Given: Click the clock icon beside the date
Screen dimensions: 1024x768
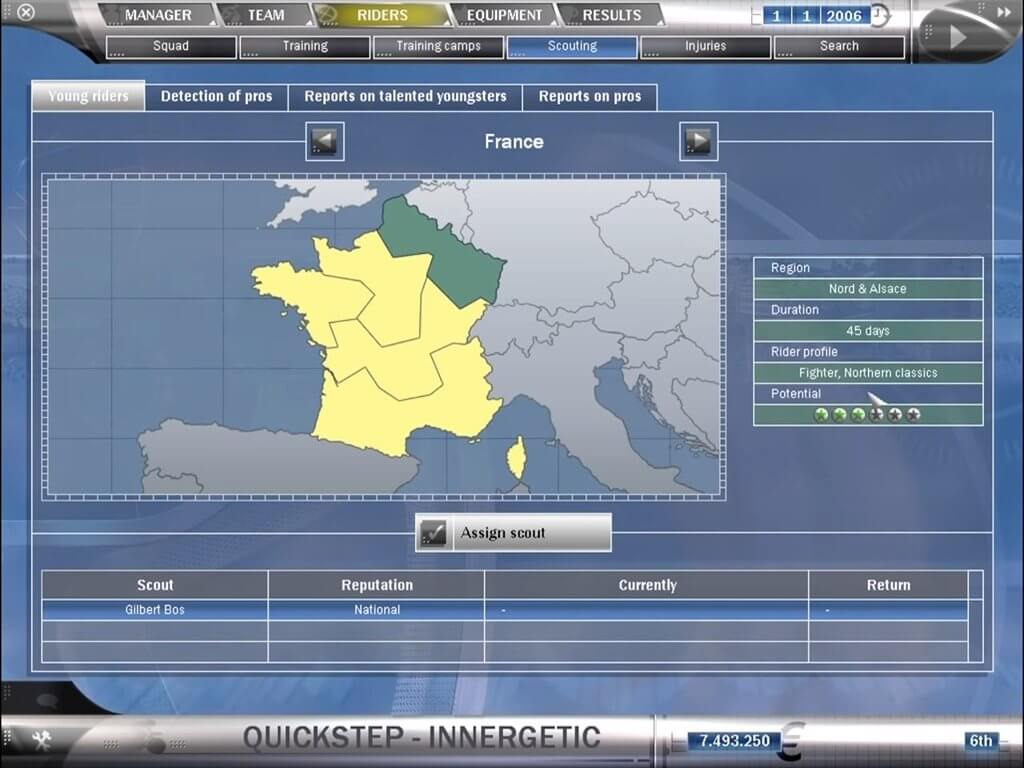Looking at the screenshot, I should [880, 15].
